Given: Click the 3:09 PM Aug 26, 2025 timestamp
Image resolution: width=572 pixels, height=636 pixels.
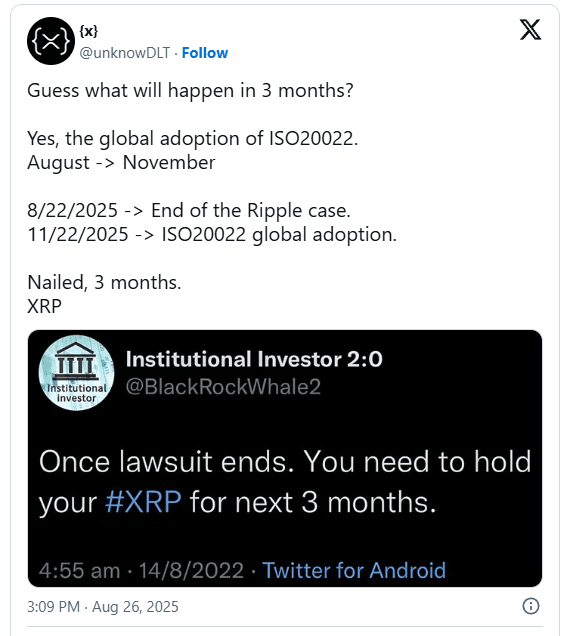Looking at the screenshot, I should pyautogui.click(x=103, y=607).
